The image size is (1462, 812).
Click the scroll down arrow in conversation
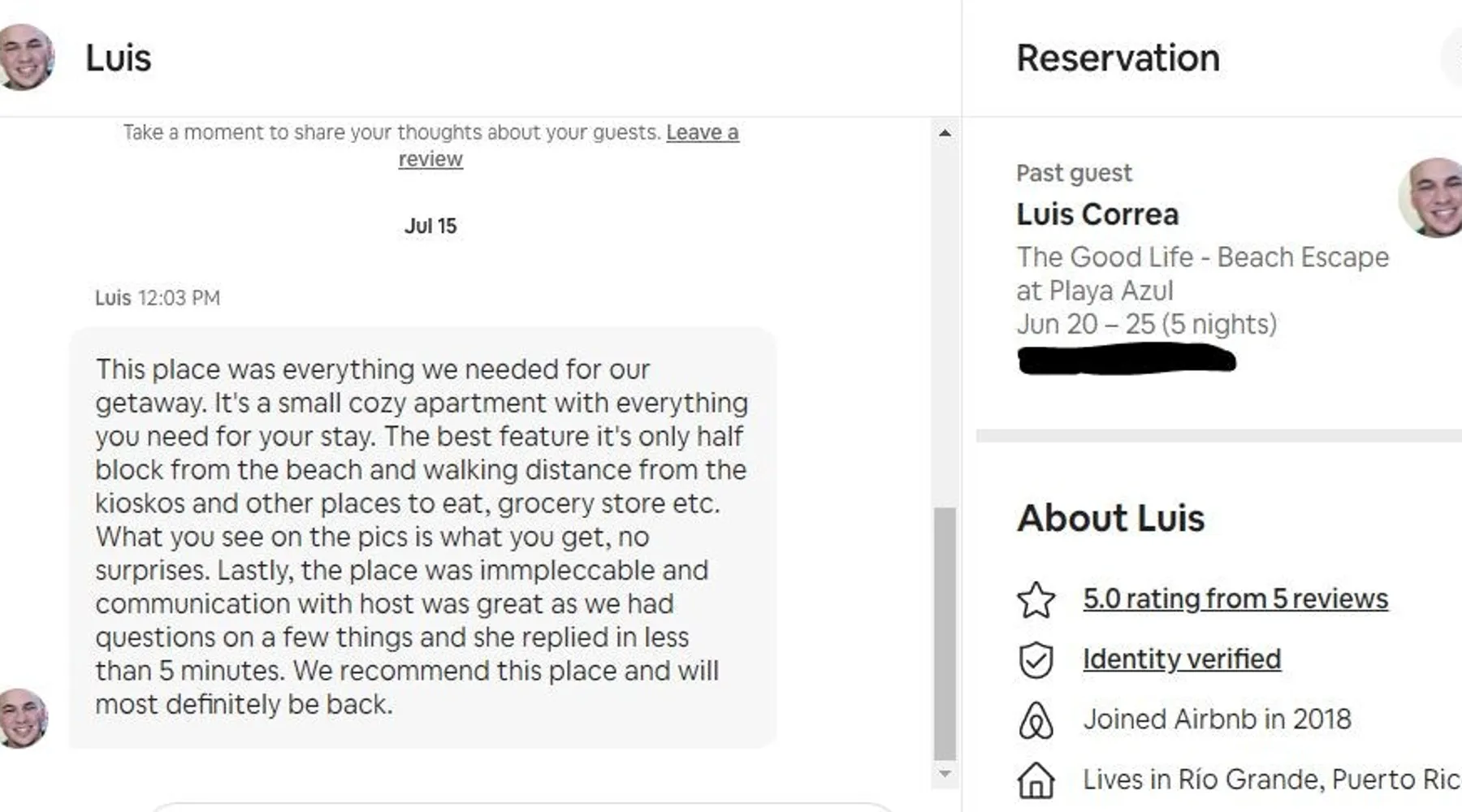pos(945,774)
